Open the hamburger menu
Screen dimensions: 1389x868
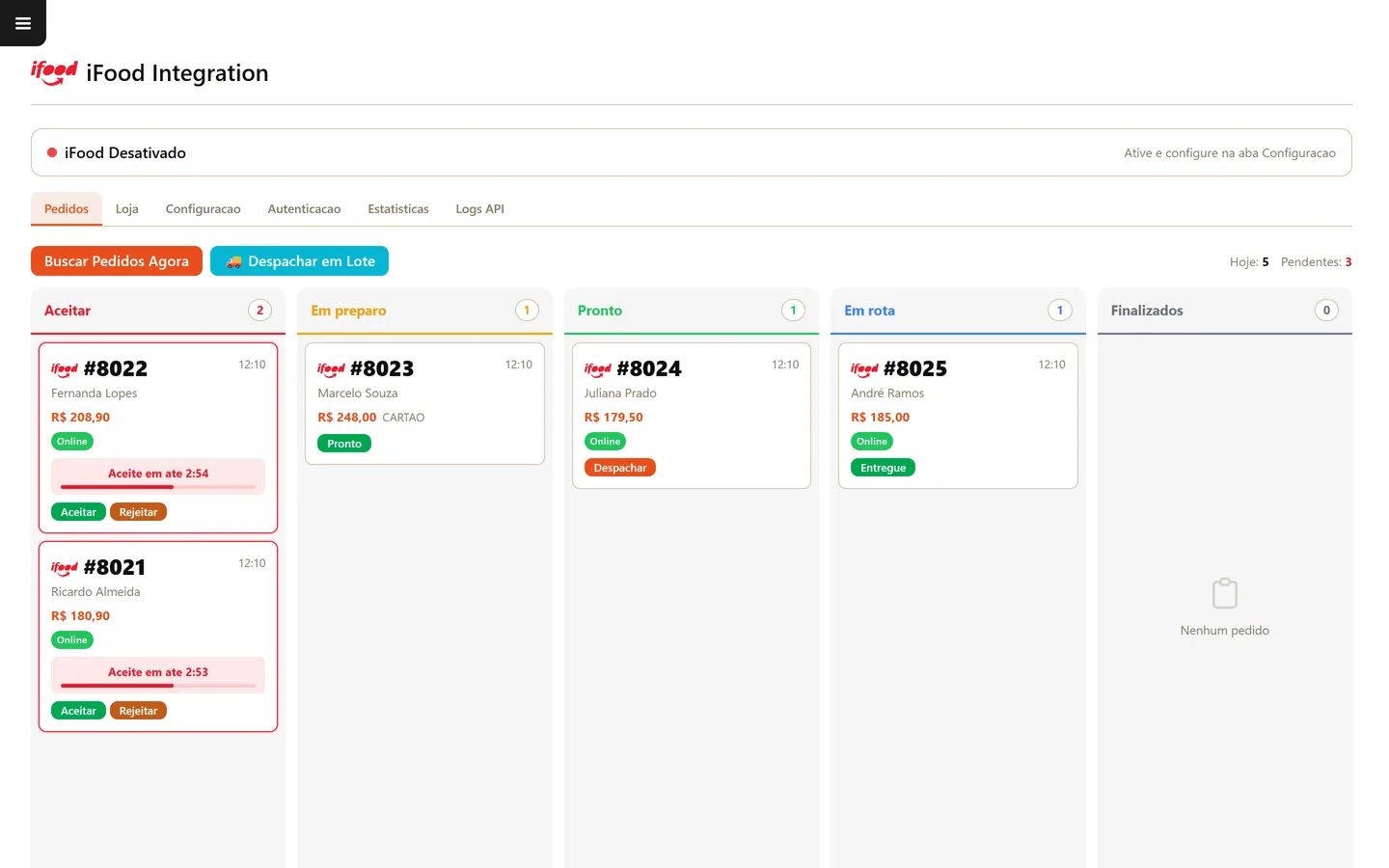pyautogui.click(x=23, y=23)
